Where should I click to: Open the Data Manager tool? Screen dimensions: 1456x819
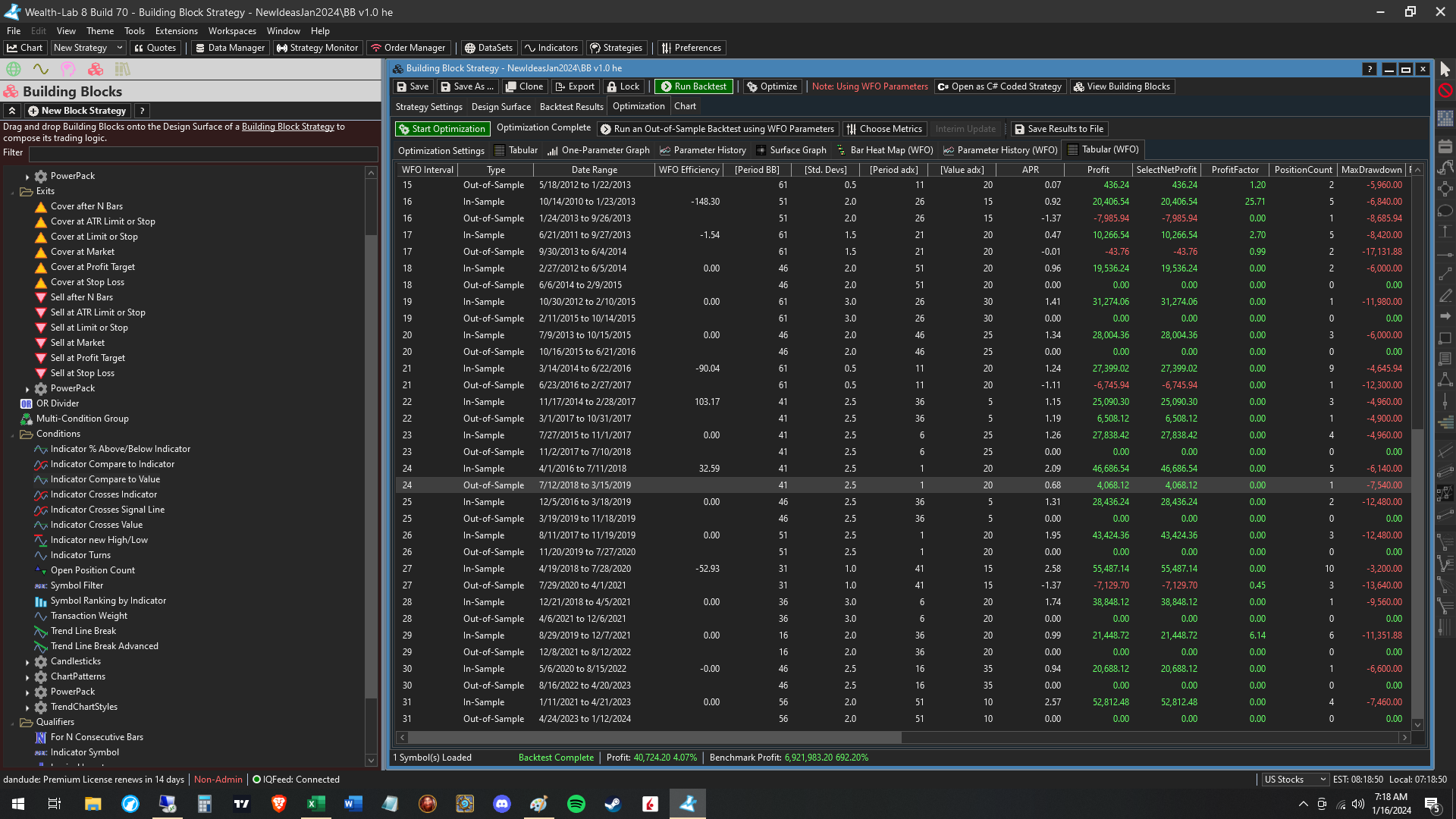pos(230,48)
